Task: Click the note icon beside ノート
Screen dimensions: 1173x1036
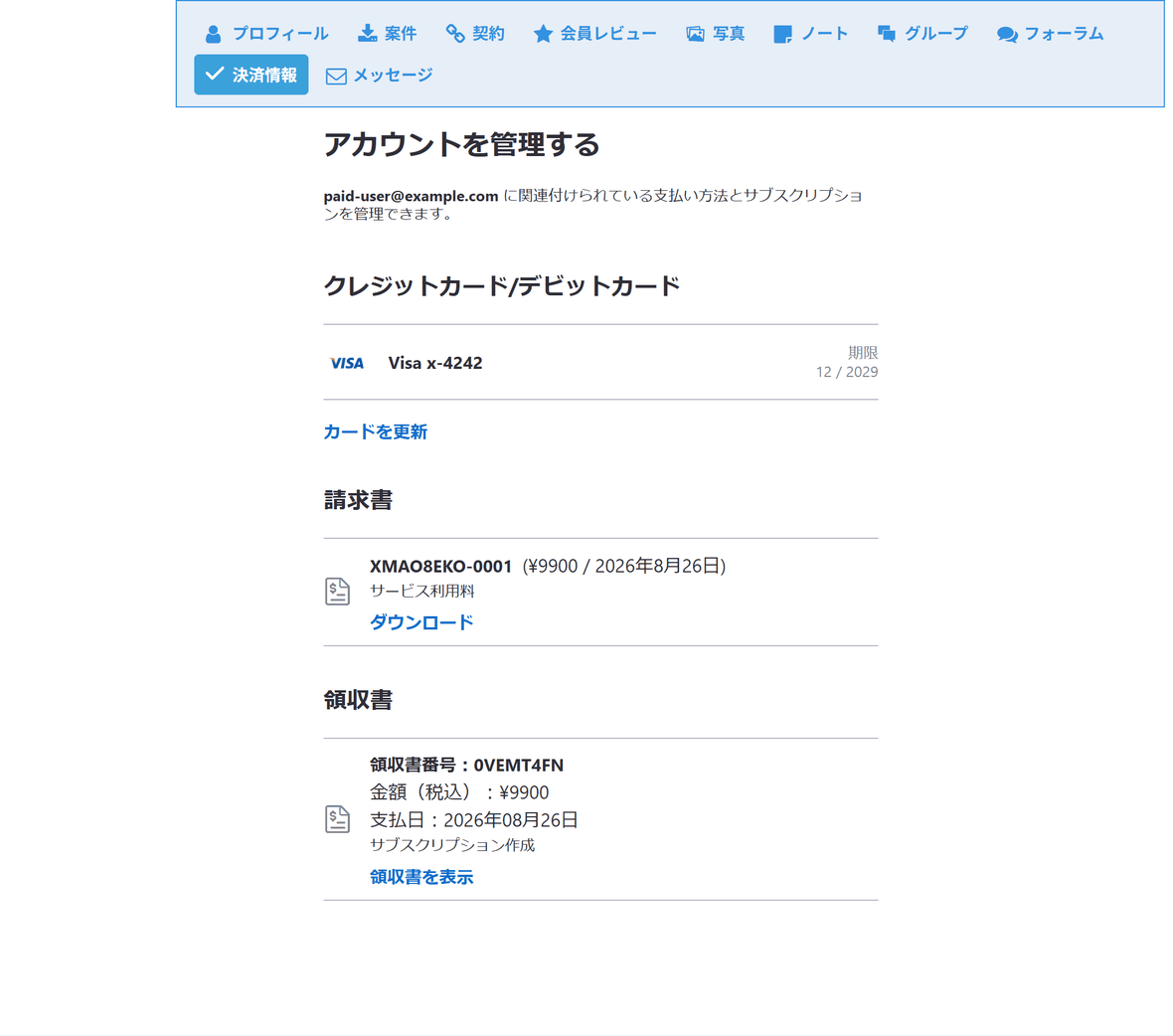Action: pos(782,35)
